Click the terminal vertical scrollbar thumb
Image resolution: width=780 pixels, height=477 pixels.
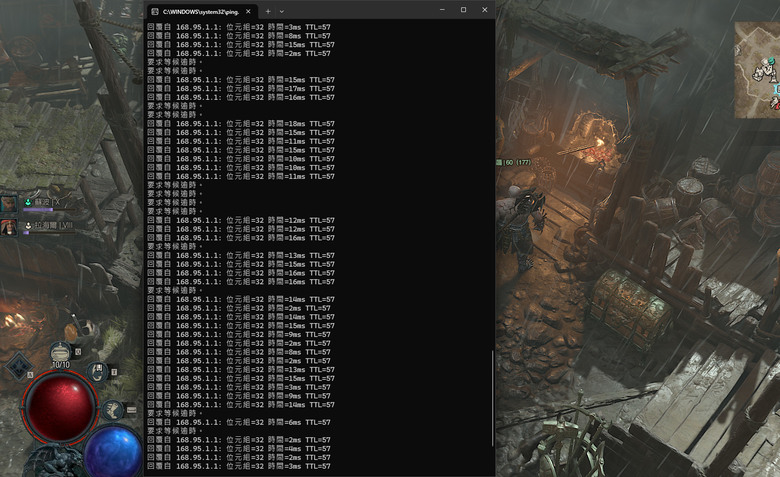(x=492, y=398)
